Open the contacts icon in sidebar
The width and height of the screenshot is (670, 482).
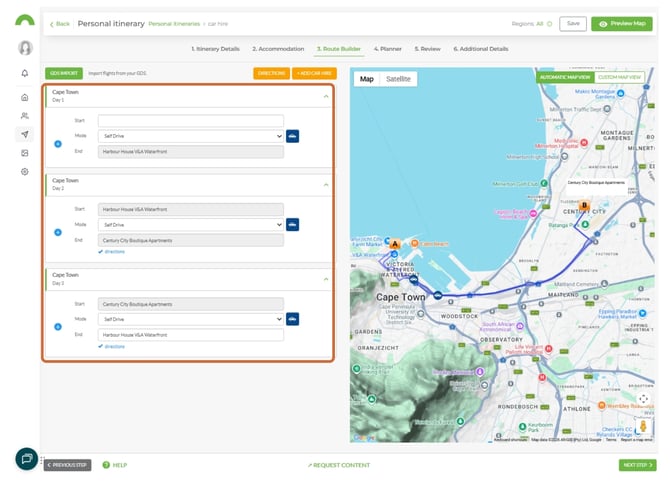click(x=25, y=116)
